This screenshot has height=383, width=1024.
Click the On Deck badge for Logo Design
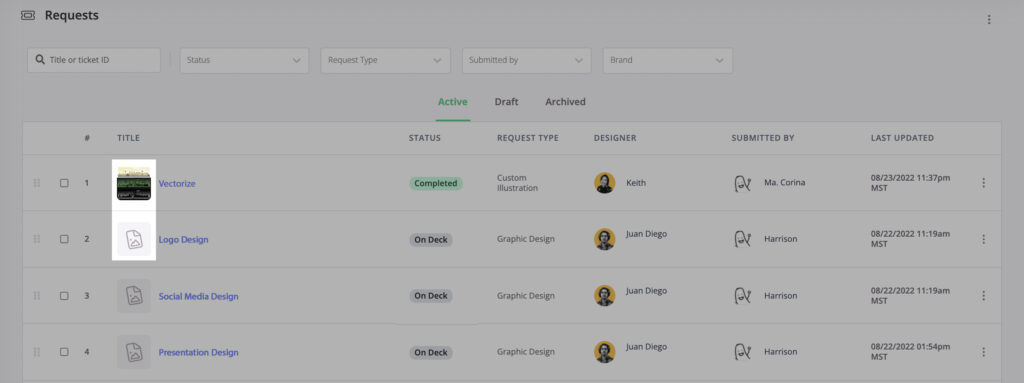(431, 240)
